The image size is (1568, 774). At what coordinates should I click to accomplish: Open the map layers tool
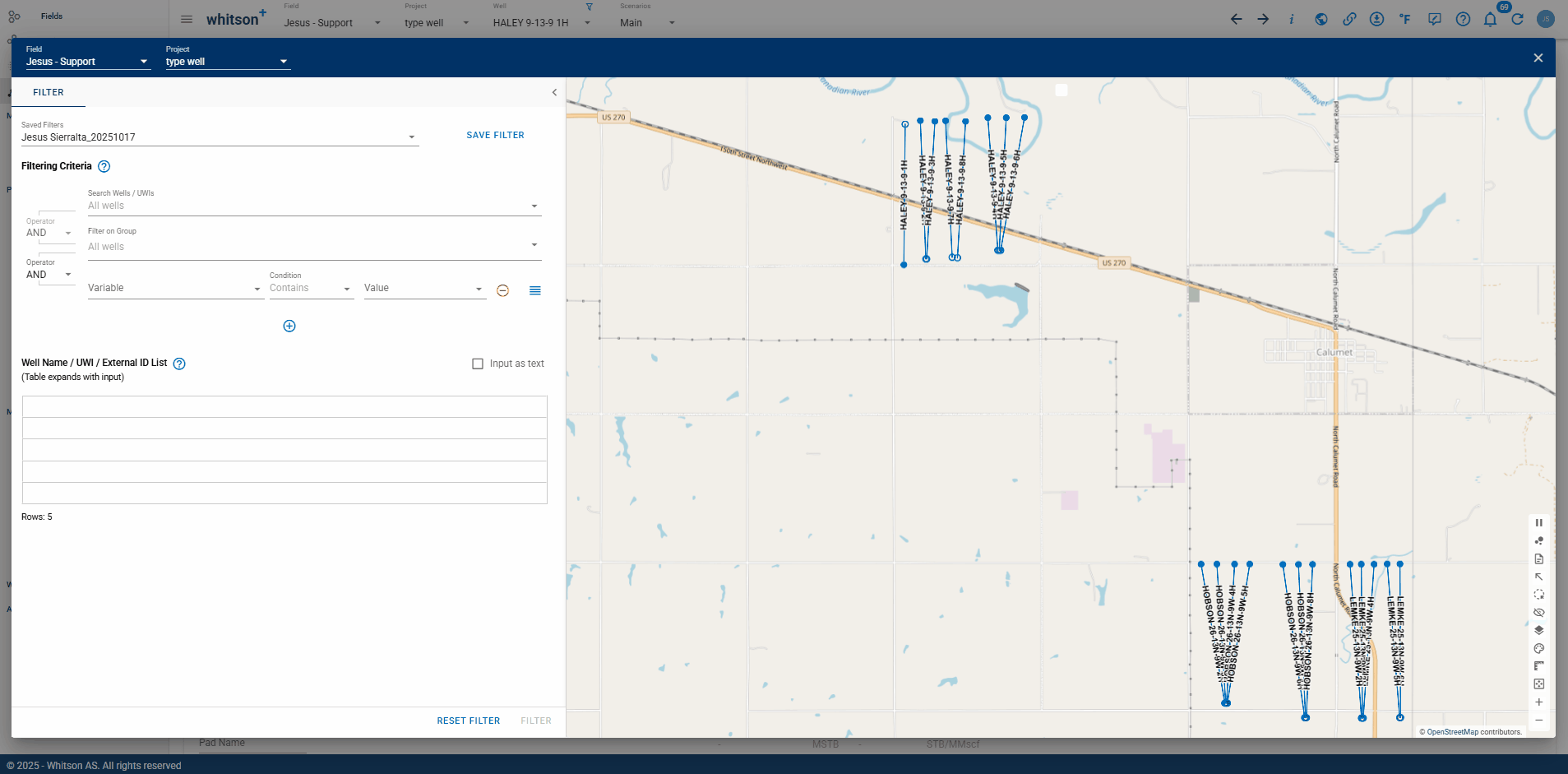[1538, 631]
